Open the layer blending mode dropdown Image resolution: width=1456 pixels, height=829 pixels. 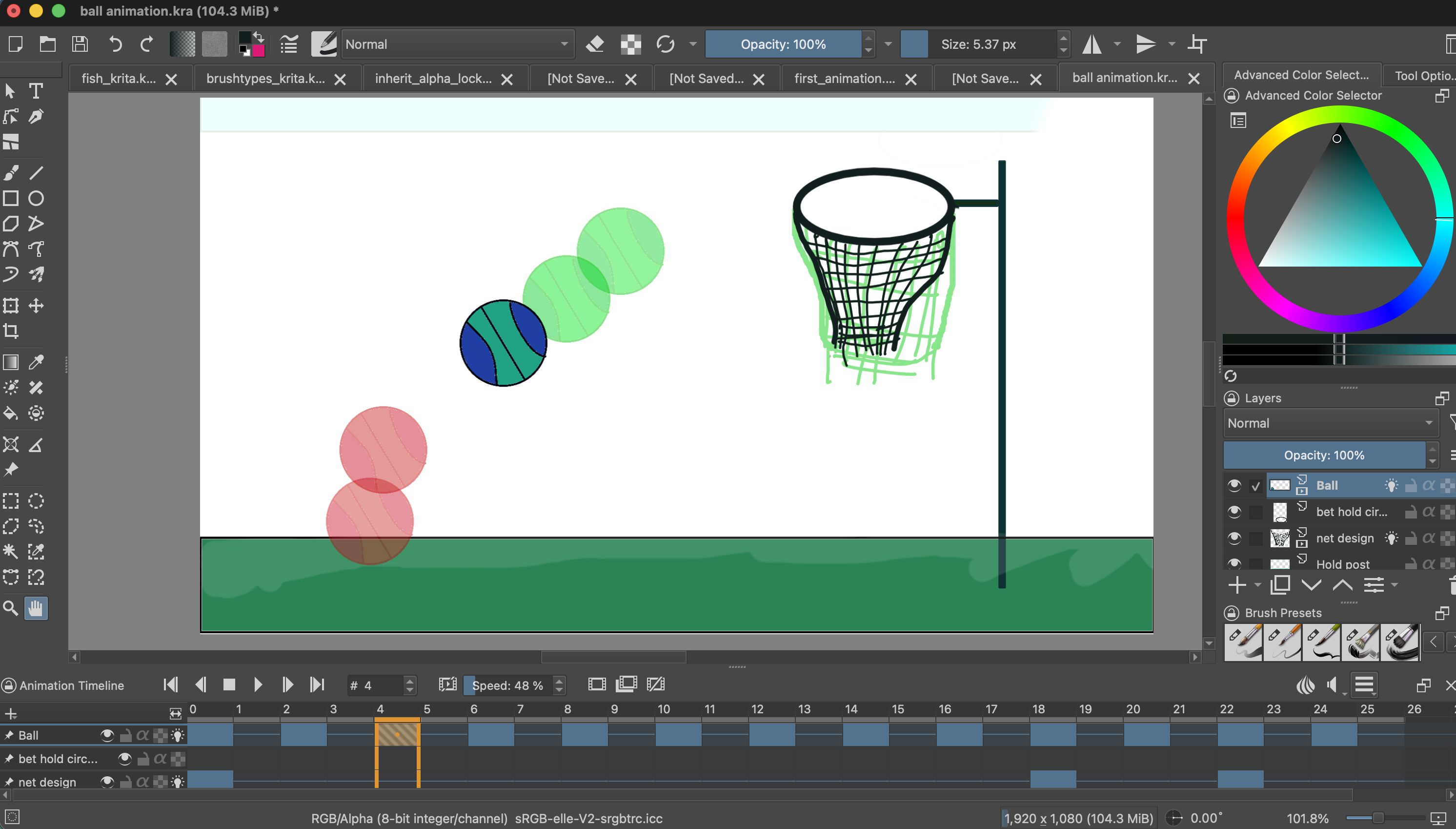1330,423
